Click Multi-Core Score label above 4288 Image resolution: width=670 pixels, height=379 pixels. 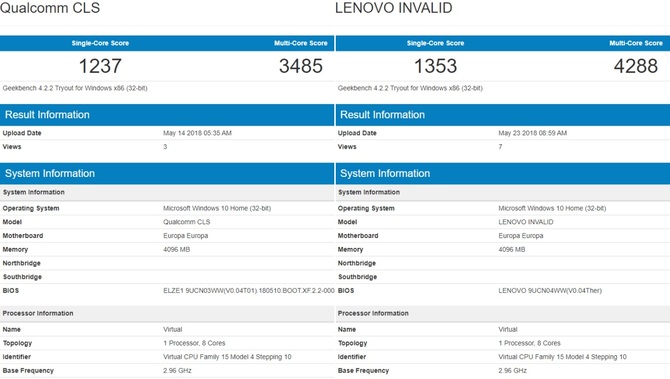[x=636, y=43]
